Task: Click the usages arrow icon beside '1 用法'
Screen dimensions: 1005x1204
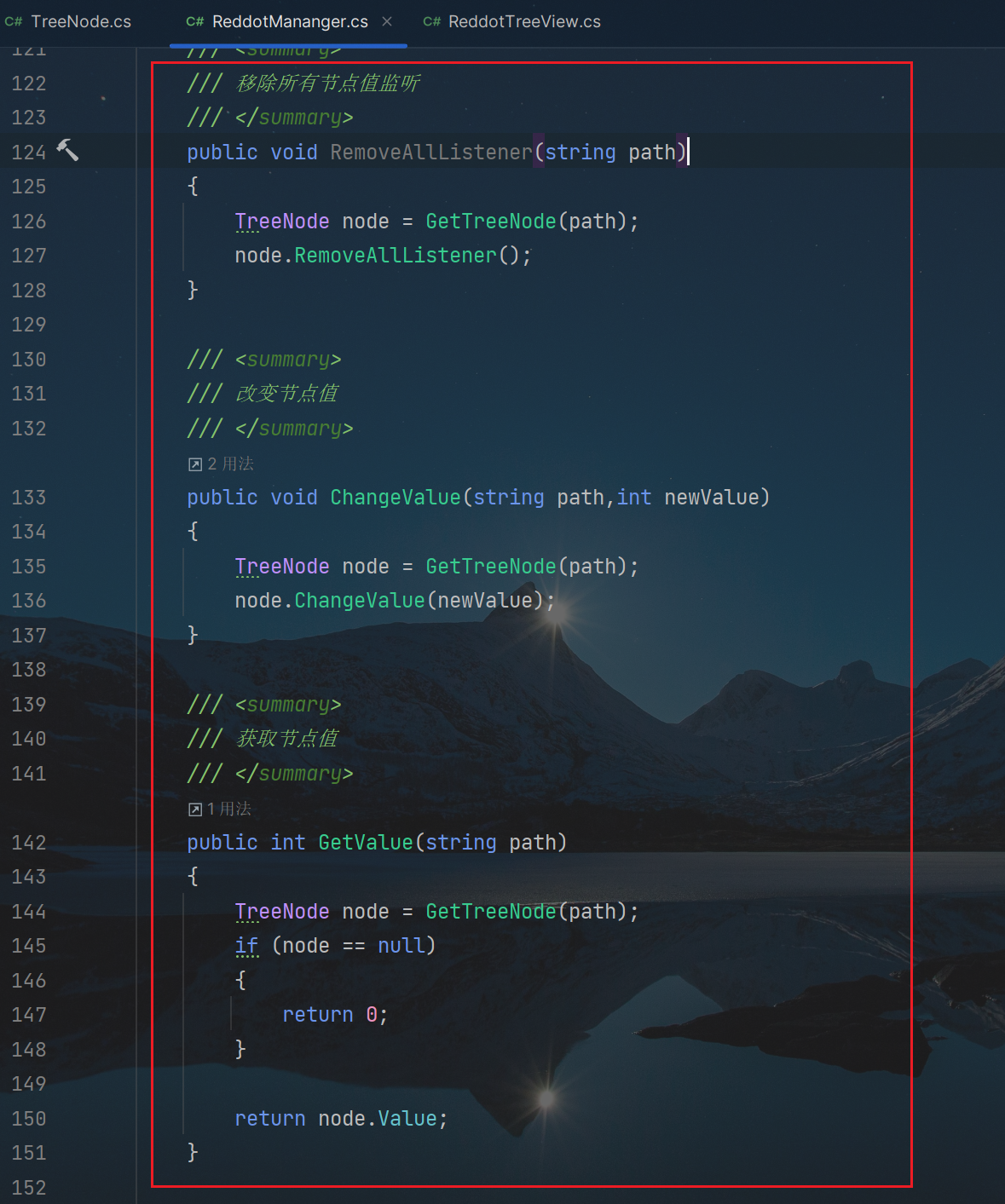Action: (195, 809)
